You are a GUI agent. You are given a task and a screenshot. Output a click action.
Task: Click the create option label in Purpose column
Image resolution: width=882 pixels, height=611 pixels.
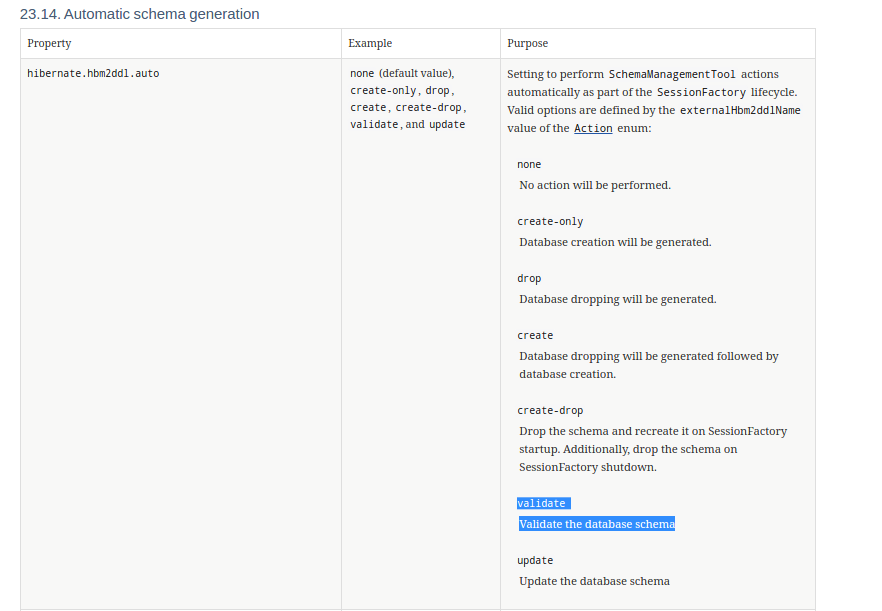pyautogui.click(x=532, y=335)
